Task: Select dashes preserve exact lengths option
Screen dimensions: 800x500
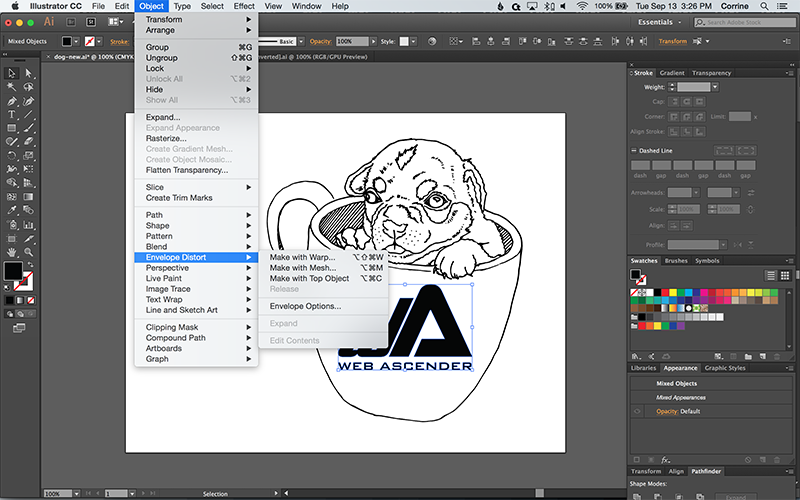Action: click(723, 151)
